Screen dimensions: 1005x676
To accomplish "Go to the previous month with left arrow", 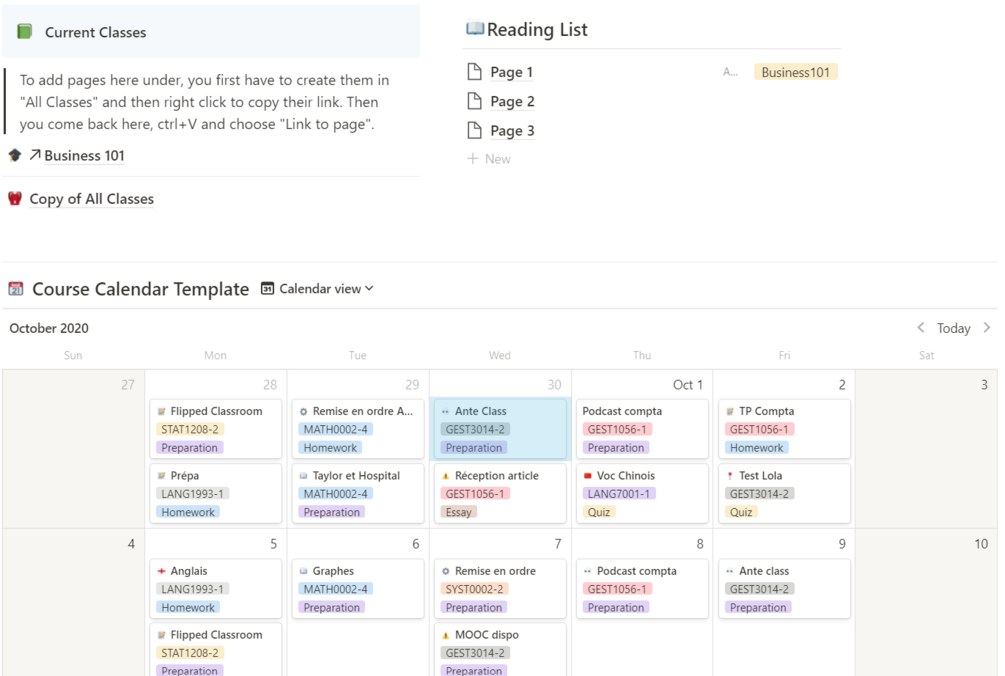I will [x=921, y=328].
